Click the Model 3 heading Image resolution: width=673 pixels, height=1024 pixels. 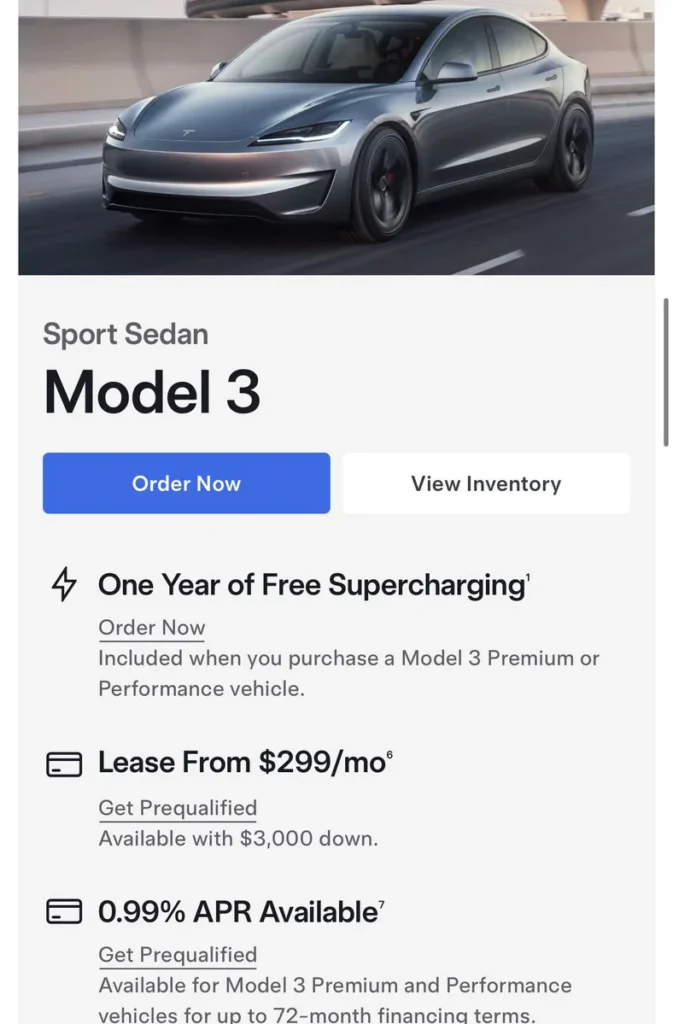tap(152, 392)
